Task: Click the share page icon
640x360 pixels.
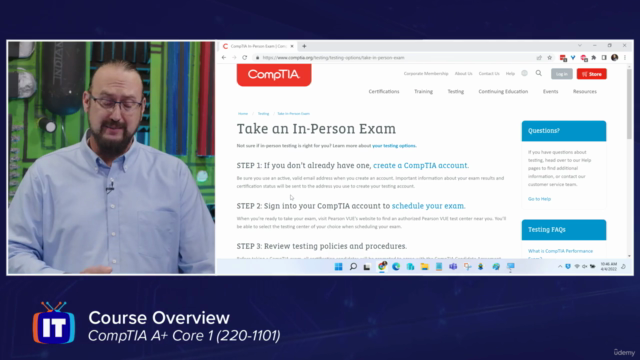Action: (x=539, y=58)
